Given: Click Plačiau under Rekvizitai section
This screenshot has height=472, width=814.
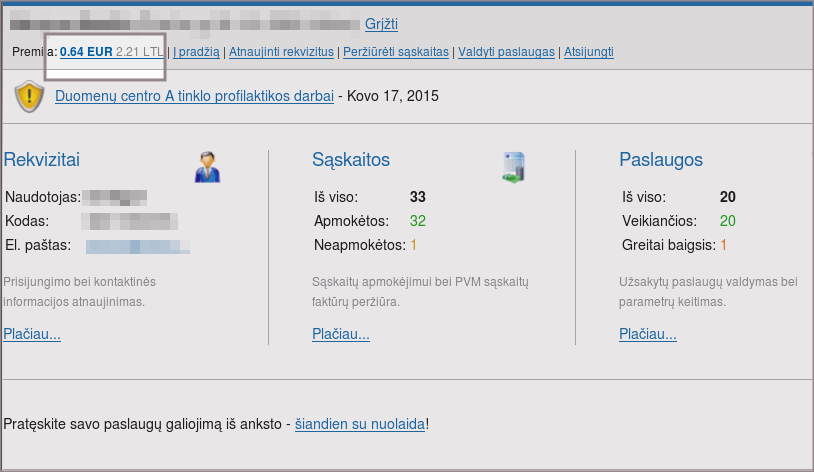Looking at the screenshot, I should [x=32, y=334].
